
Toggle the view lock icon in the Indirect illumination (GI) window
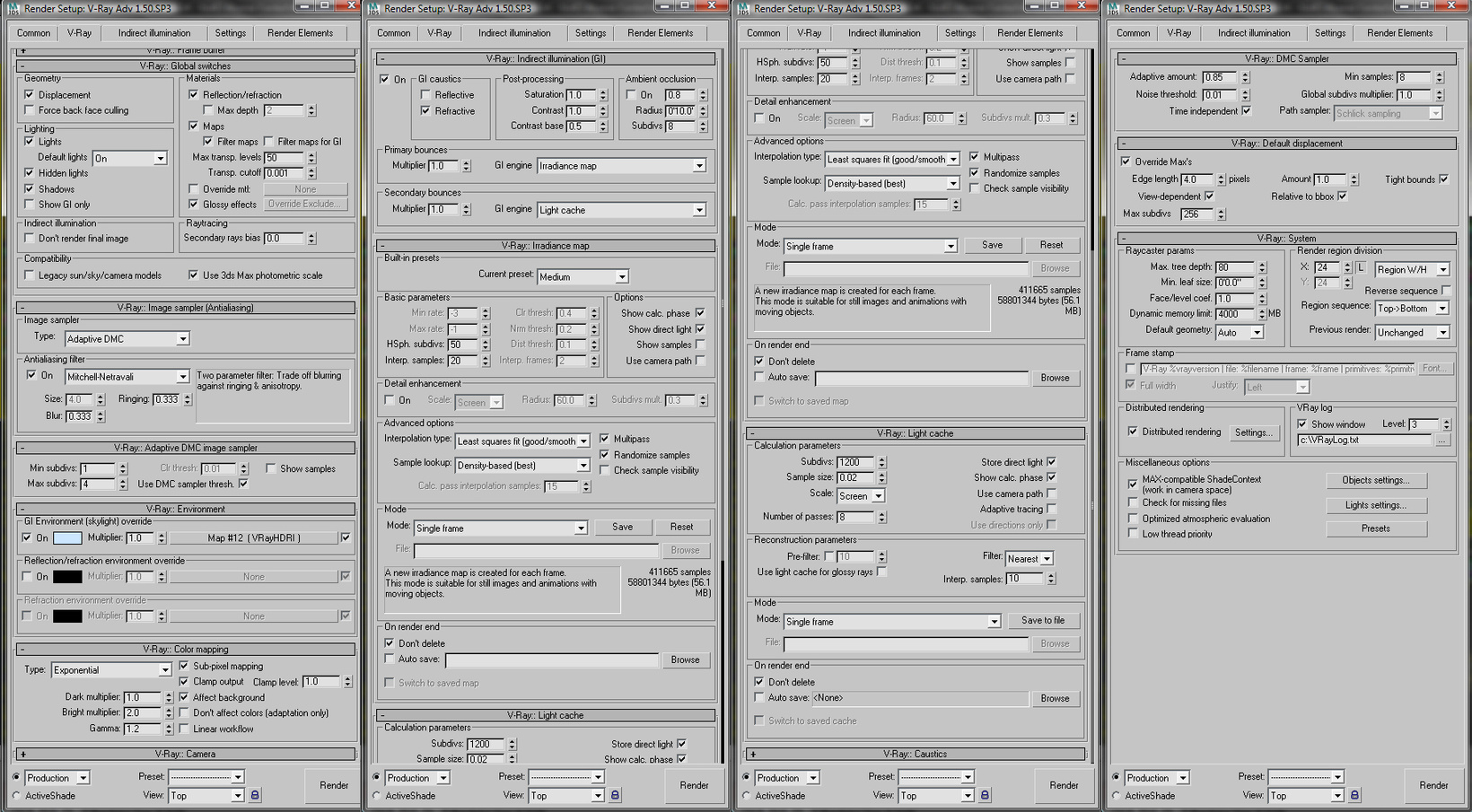click(x=615, y=795)
